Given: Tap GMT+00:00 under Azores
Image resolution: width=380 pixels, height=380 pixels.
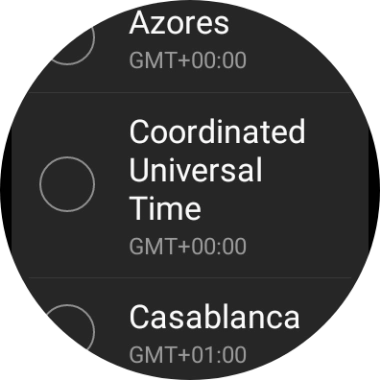Looking at the screenshot, I should click(188, 60).
